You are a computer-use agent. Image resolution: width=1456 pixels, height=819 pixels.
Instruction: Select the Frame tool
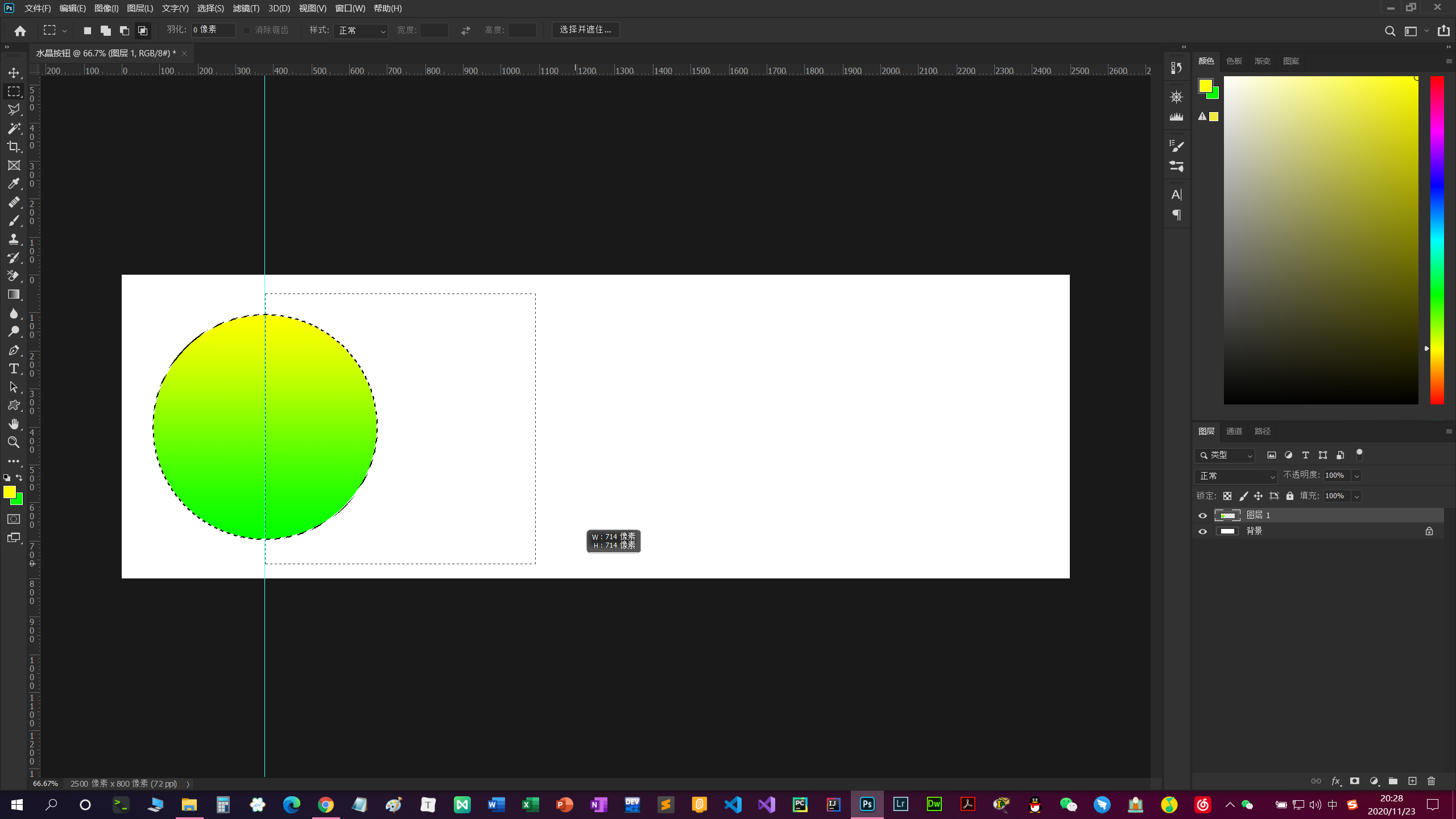point(14,166)
